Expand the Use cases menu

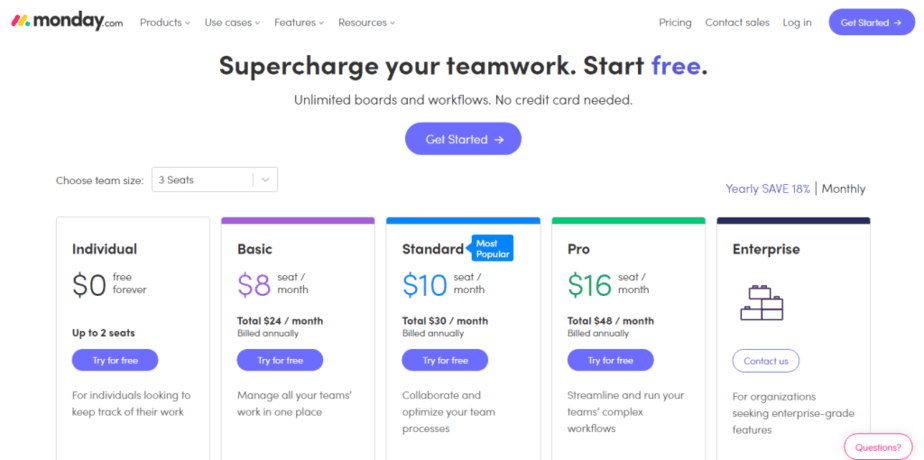[232, 23]
